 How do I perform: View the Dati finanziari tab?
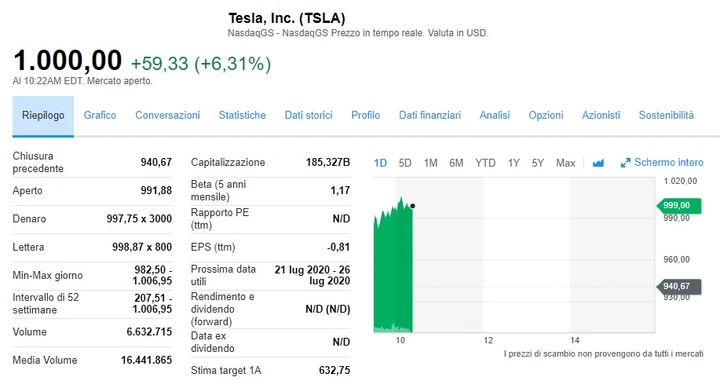coord(430,115)
